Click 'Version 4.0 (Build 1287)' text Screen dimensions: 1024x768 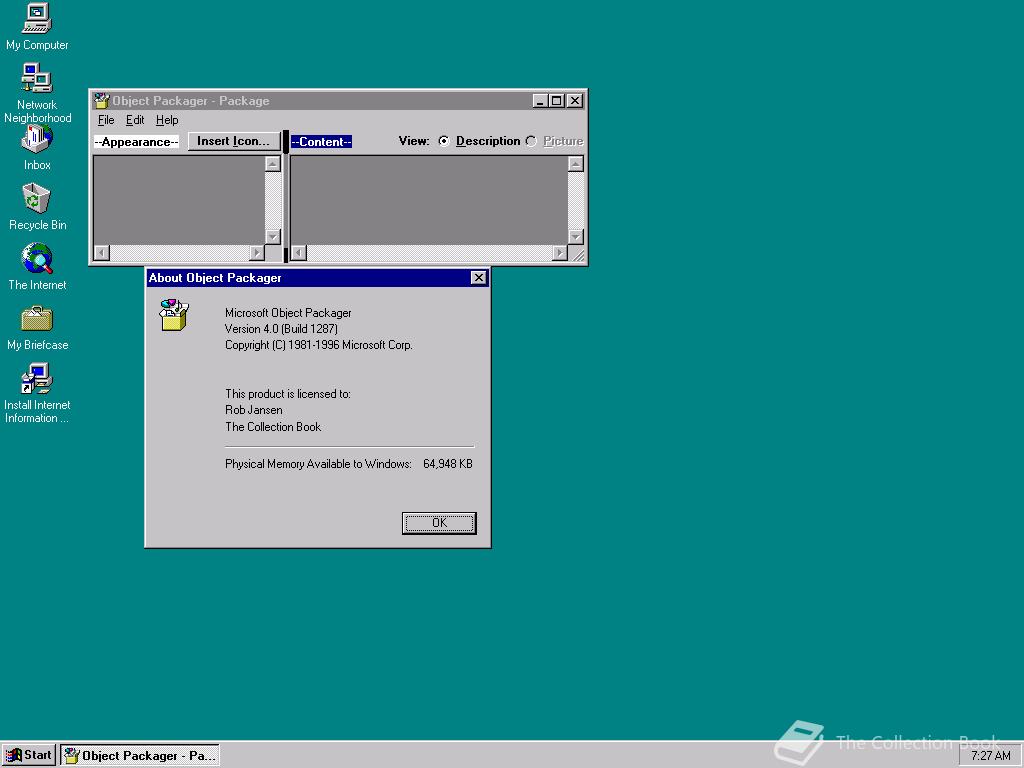(281, 328)
